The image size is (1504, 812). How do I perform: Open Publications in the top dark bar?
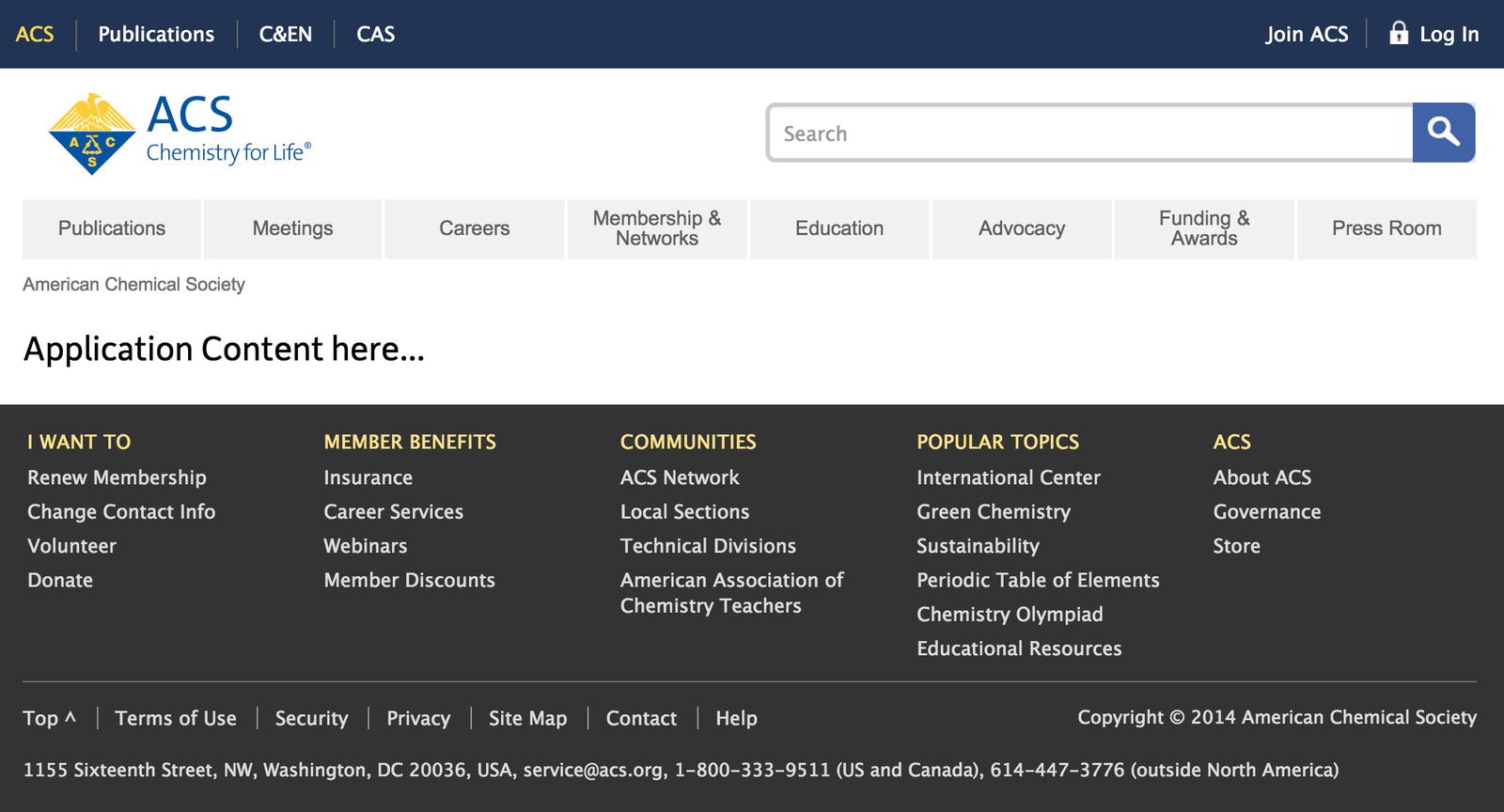(156, 34)
